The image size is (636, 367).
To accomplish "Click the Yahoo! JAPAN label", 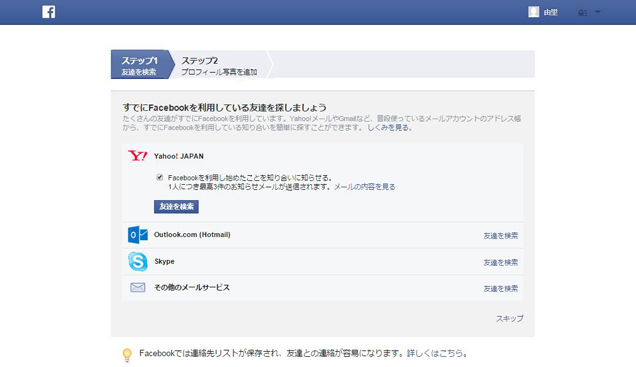I will coord(179,156).
